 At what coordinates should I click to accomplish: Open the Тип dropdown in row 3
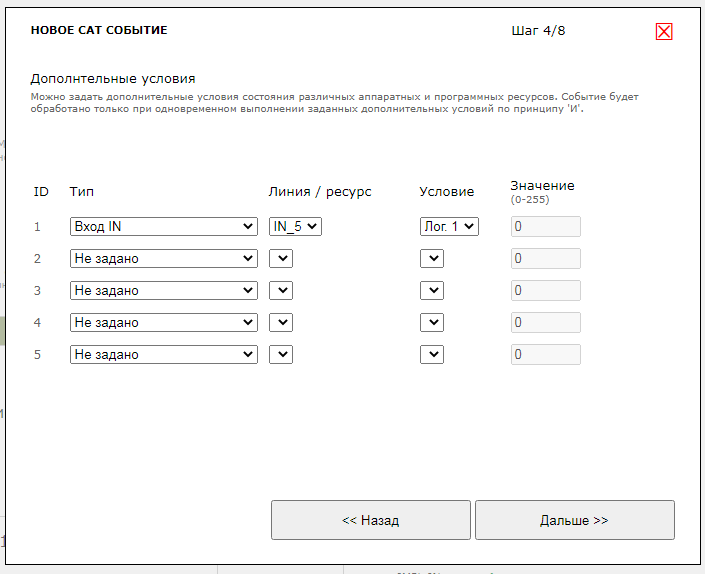click(164, 291)
